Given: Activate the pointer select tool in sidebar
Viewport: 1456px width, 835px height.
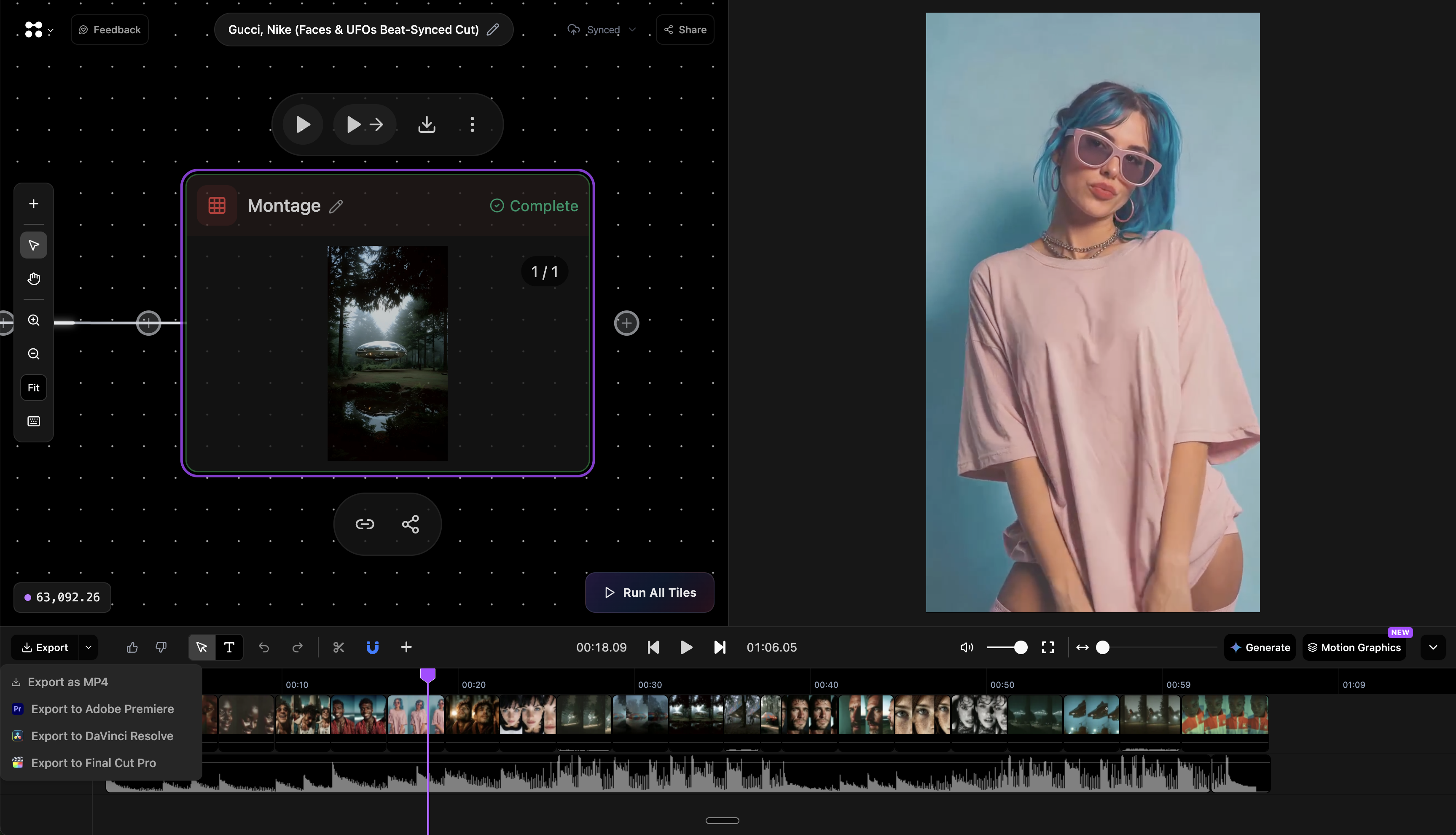Looking at the screenshot, I should click(x=34, y=245).
